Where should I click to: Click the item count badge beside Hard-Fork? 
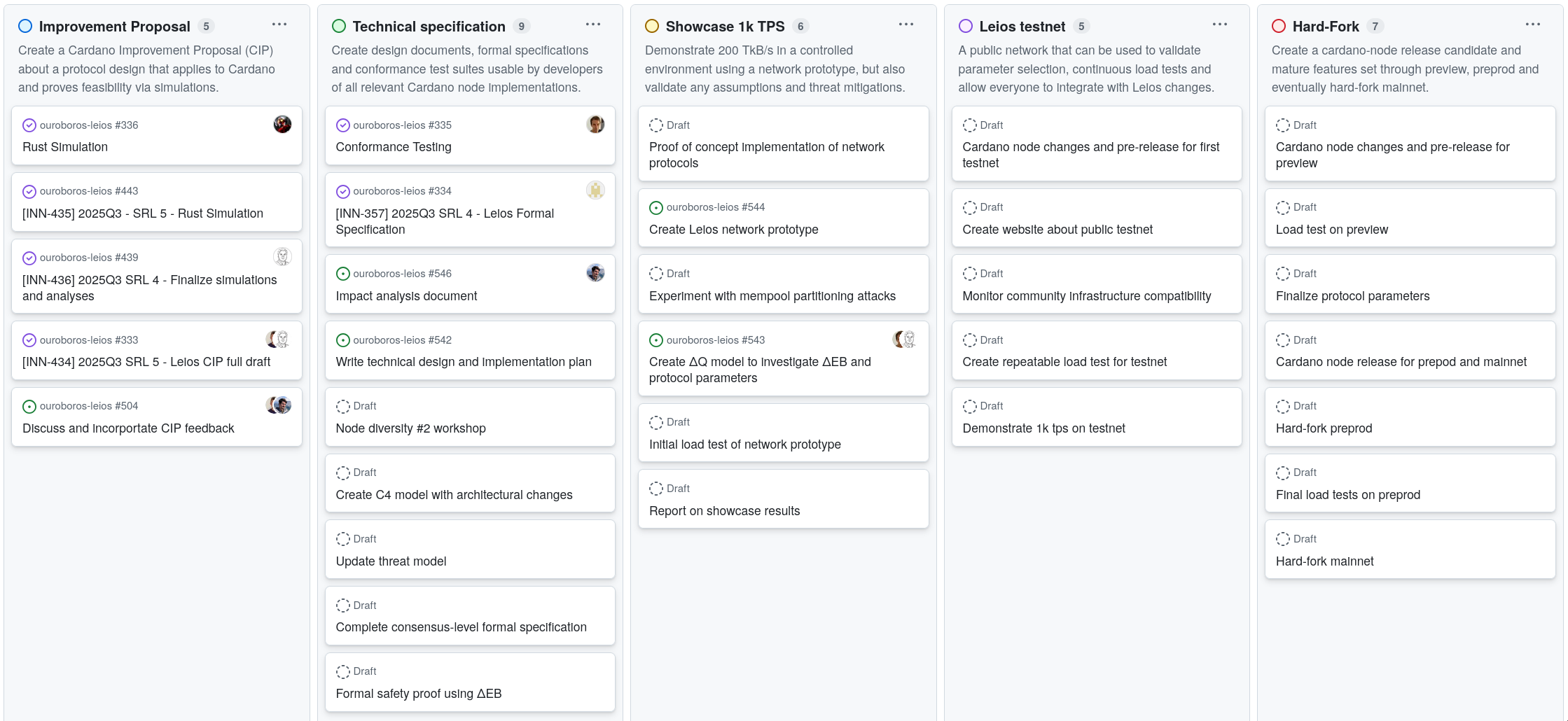(x=1375, y=27)
